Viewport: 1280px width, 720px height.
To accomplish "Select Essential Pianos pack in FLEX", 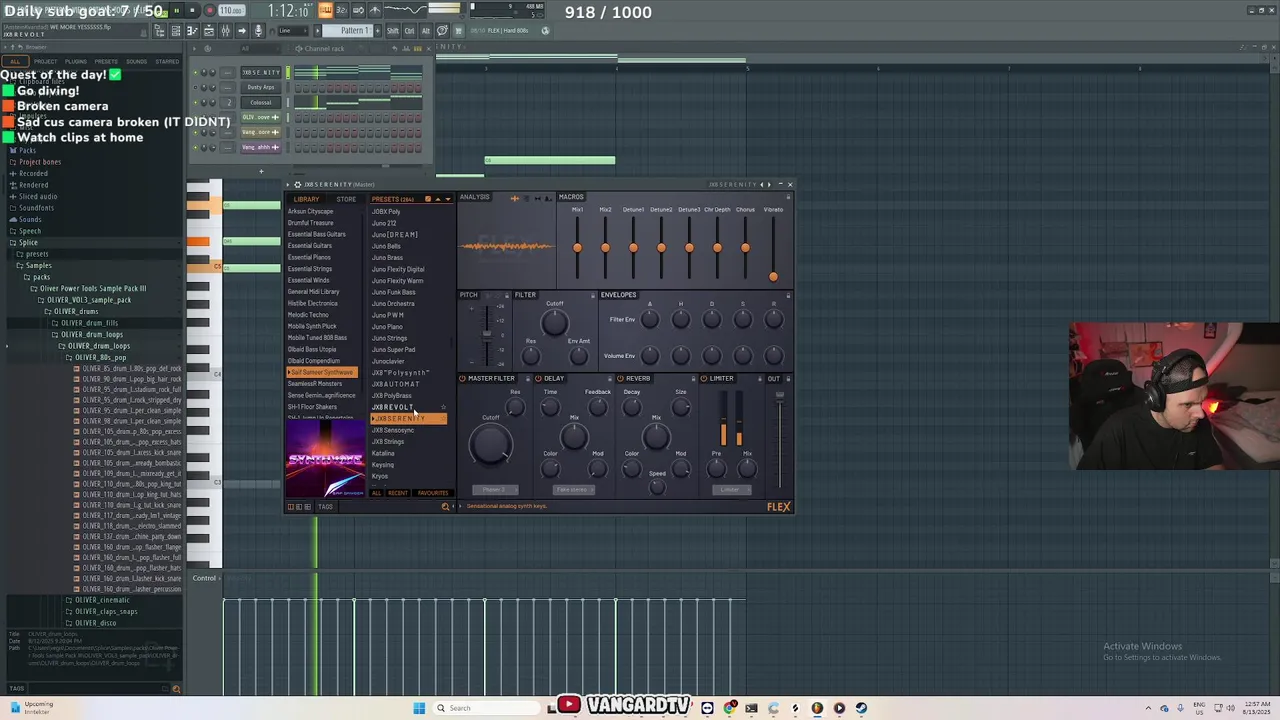I will point(309,257).
